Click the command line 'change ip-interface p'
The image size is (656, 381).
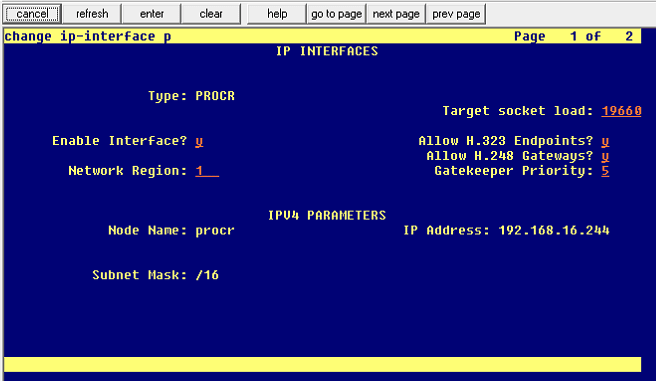pyautogui.click(x=88, y=36)
